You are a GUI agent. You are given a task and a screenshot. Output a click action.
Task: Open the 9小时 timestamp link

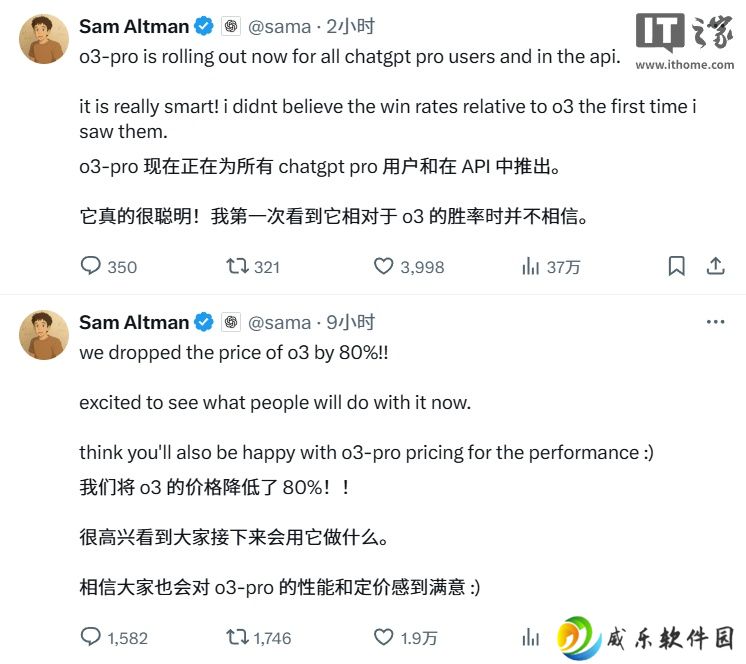point(351,322)
